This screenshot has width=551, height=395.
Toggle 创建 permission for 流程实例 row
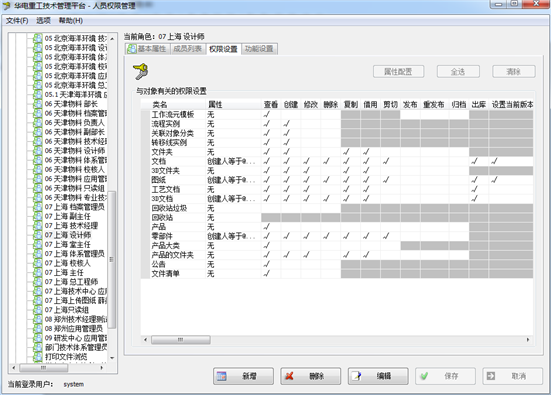pyautogui.click(x=287, y=123)
